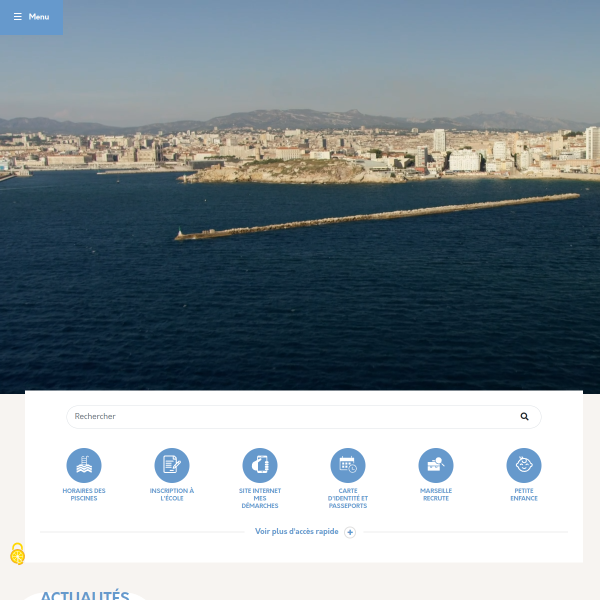This screenshot has height=600, width=600.
Task: Click the Marseille Recrute label
Action: (x=436, y=494)
